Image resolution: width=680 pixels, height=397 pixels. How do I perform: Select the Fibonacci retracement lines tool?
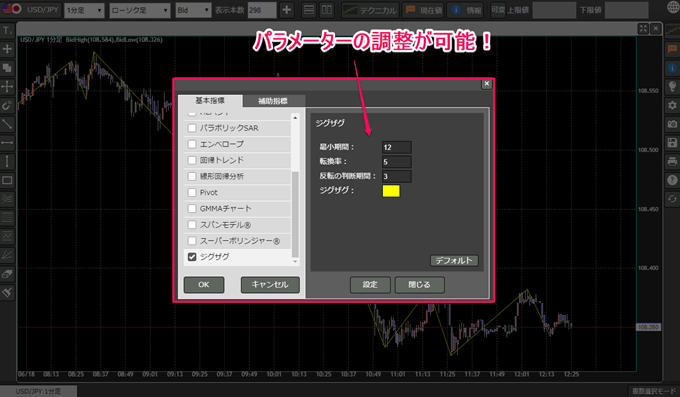click(x=7, y=217)
